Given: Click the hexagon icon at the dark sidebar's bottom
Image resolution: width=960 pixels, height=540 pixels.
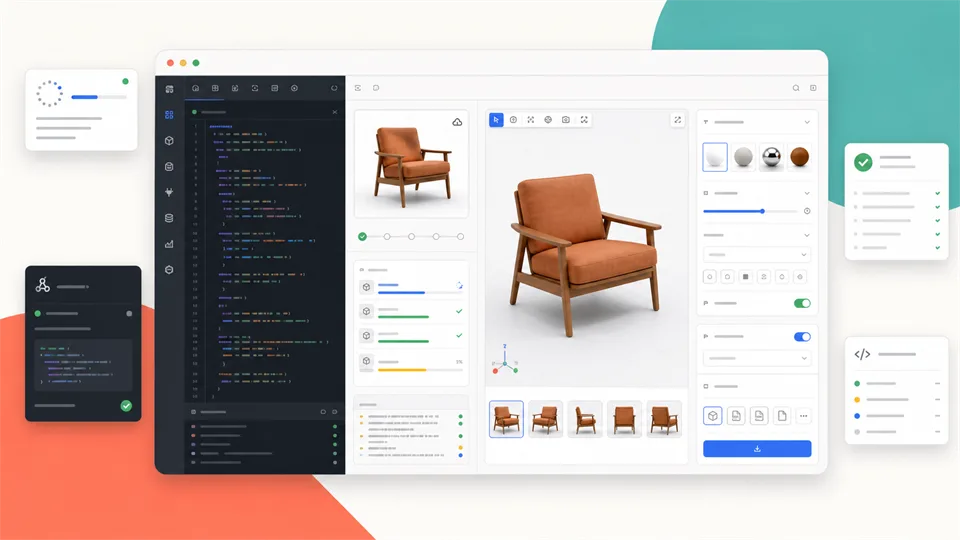Looking at the screenshot, I should pyautogui.click(x=169, y=269).
